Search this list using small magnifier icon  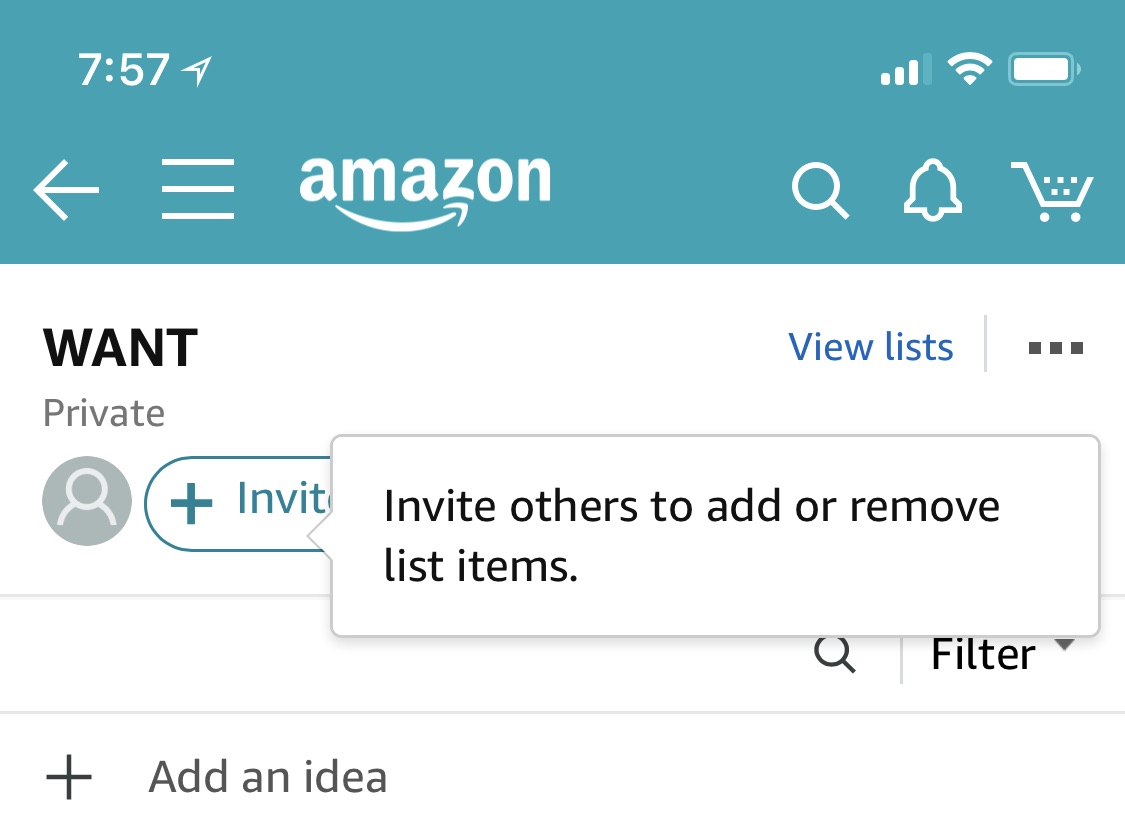coord(835,654)
